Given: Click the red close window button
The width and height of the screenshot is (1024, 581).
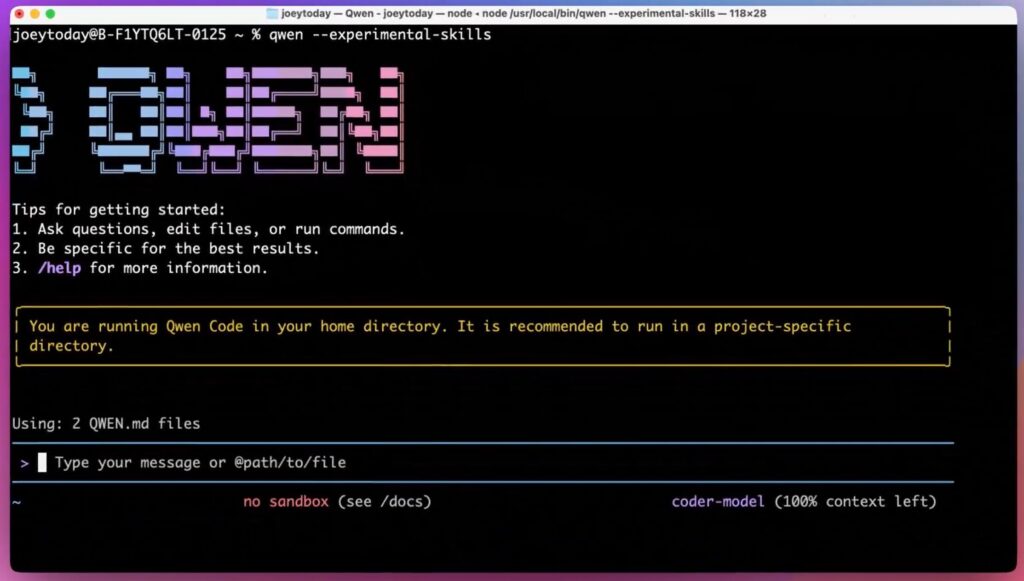Looking at the screenshot, I should 19,14.
